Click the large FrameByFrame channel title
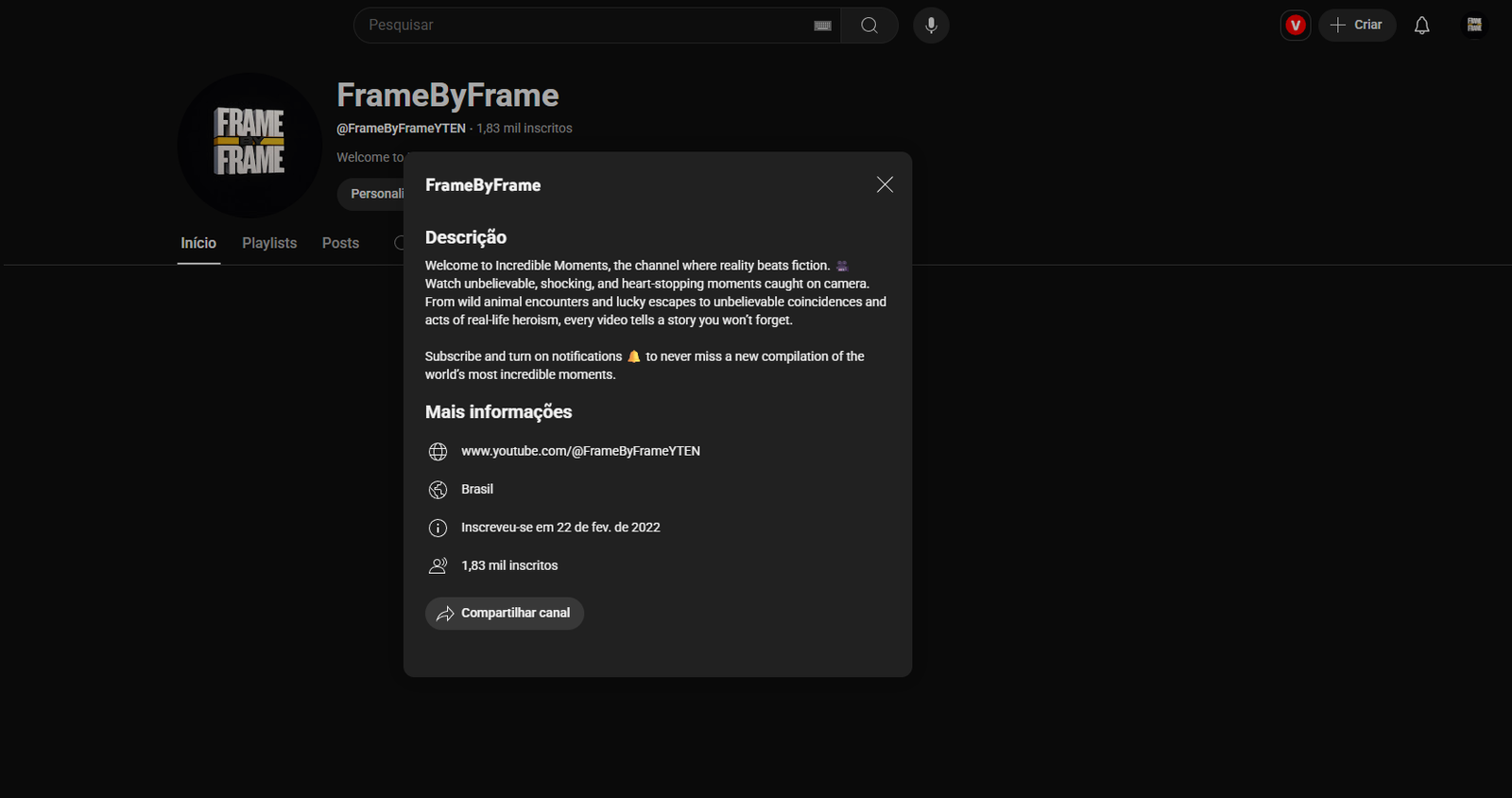 448,95
